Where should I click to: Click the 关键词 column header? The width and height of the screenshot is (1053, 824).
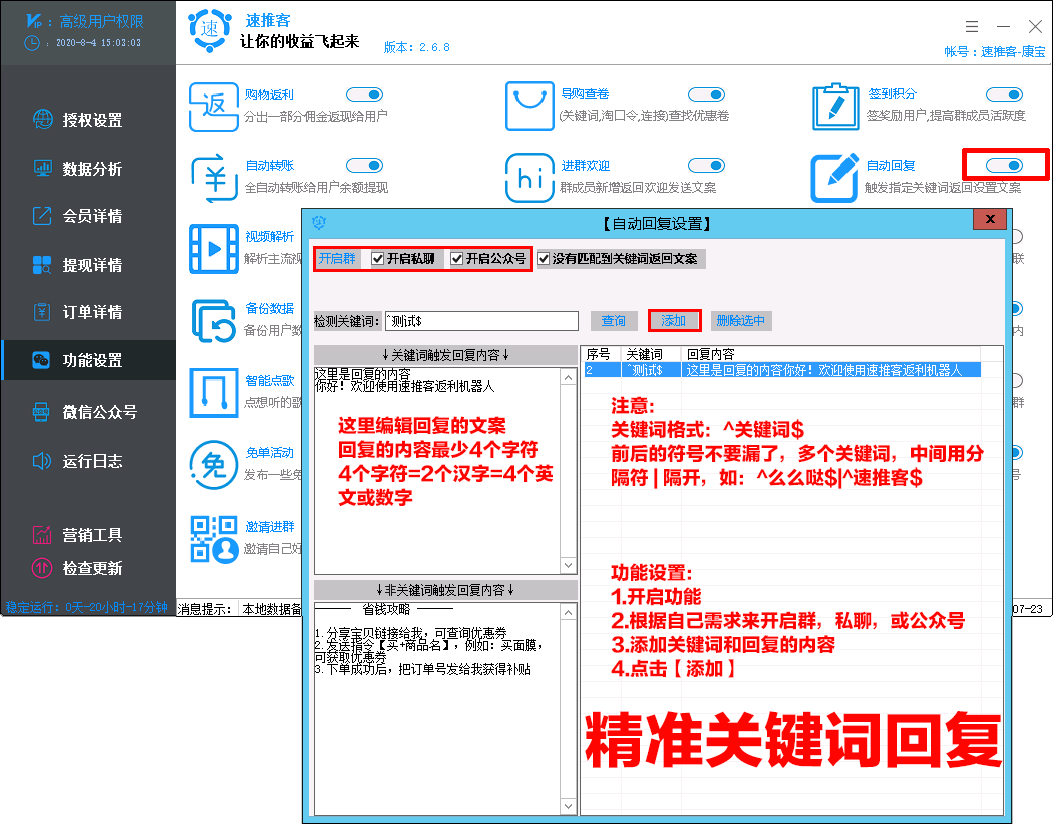[645, 354]
